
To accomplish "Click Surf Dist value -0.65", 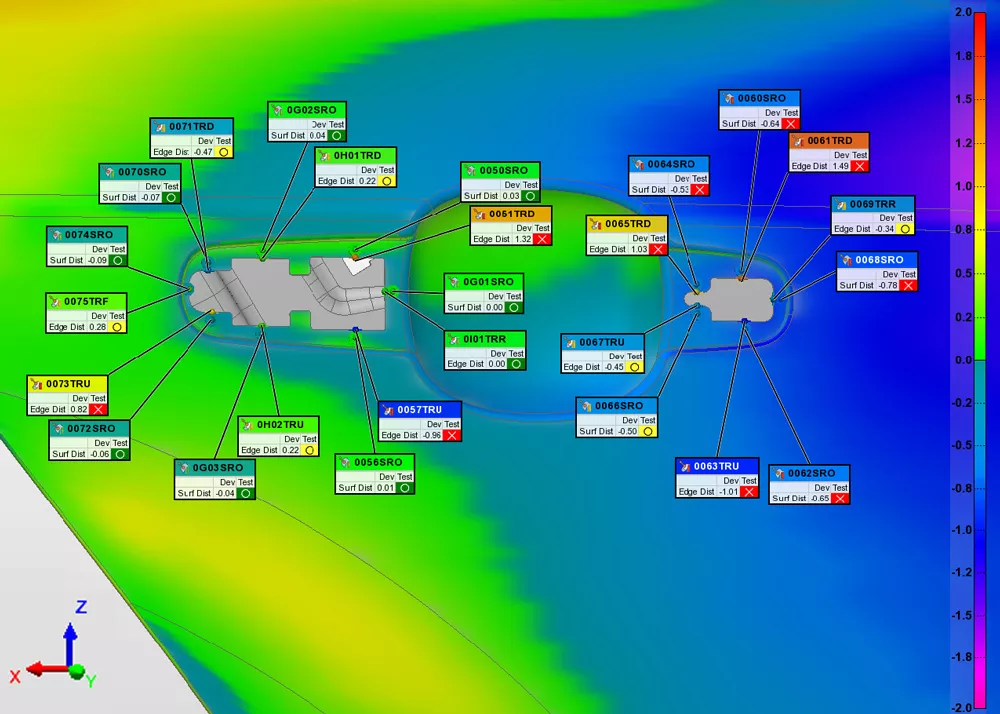I will (820, 498).
